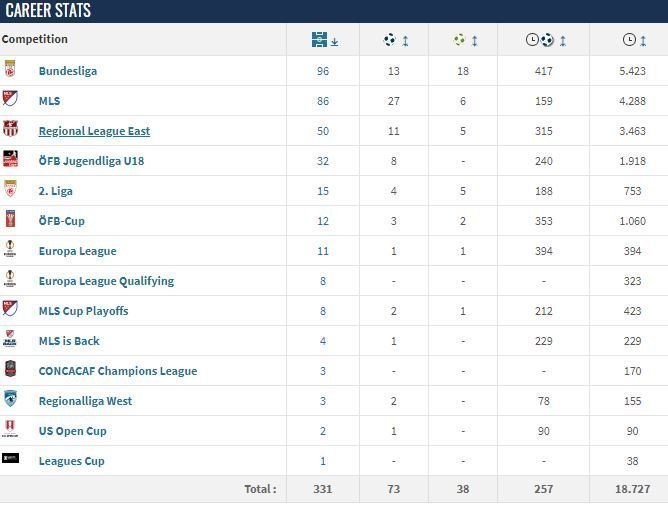
Task: Click the Leagues Cup black logo
Action: pos(10,458)
